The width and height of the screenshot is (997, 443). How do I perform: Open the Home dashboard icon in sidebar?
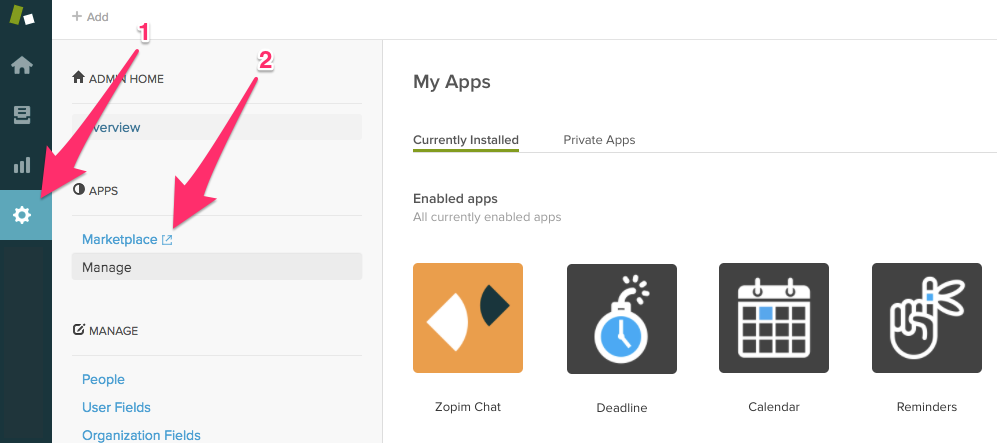point(22,65)
